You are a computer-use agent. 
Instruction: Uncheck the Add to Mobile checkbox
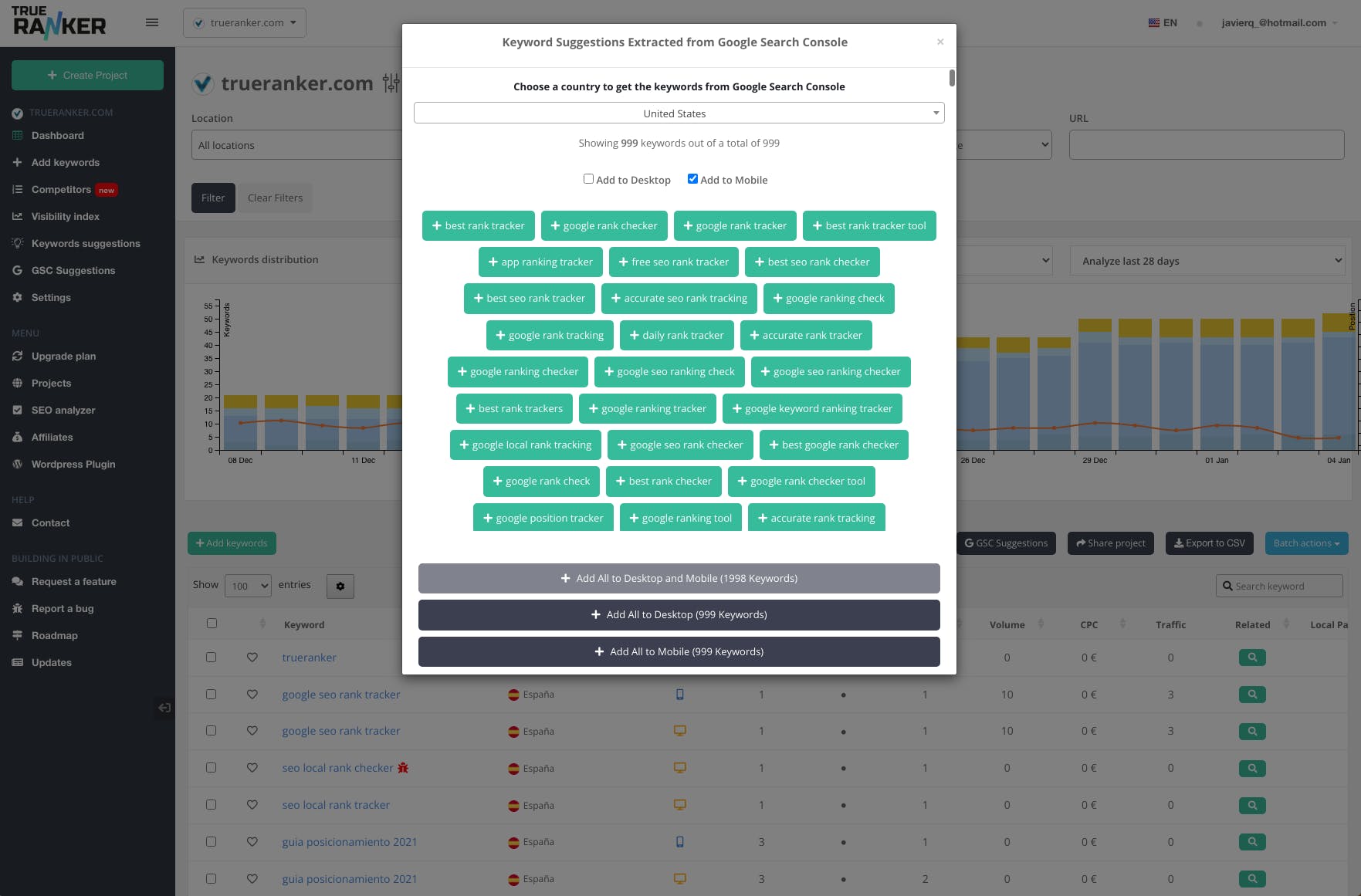pos(692,179)
